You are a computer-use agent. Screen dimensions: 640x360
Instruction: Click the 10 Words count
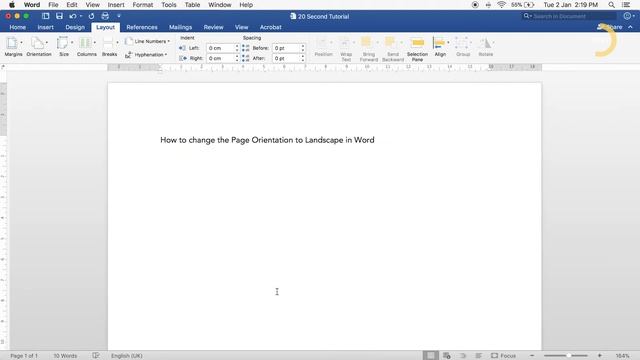click(65, 356)
